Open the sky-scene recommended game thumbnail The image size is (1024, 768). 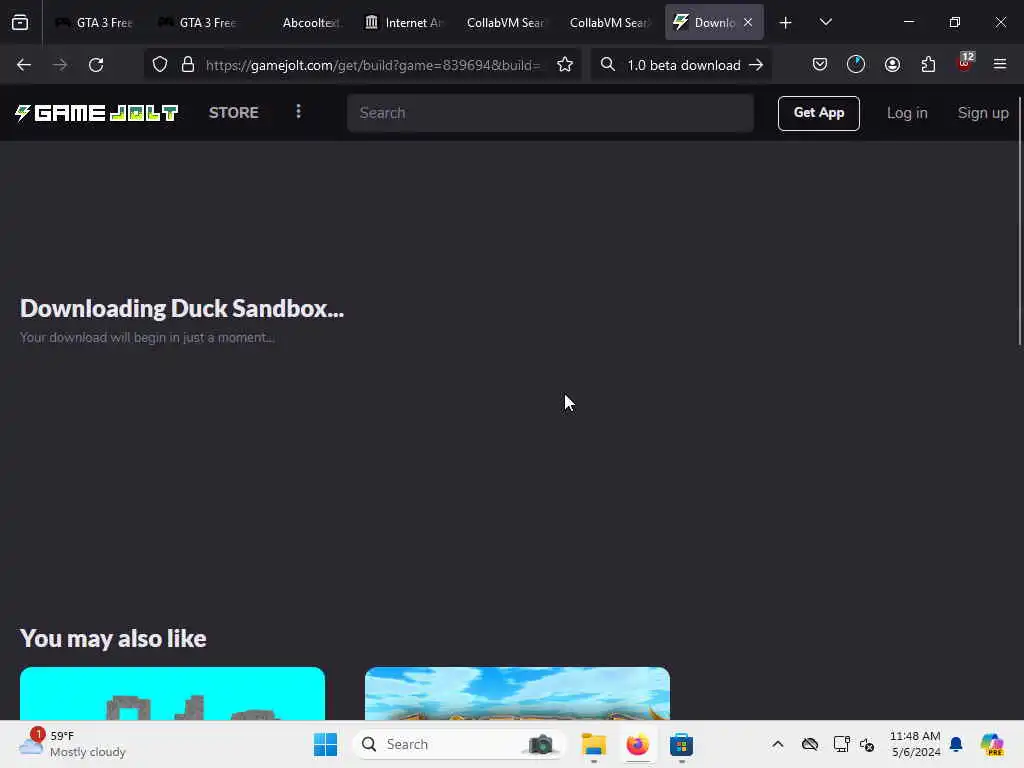(517, 693)
